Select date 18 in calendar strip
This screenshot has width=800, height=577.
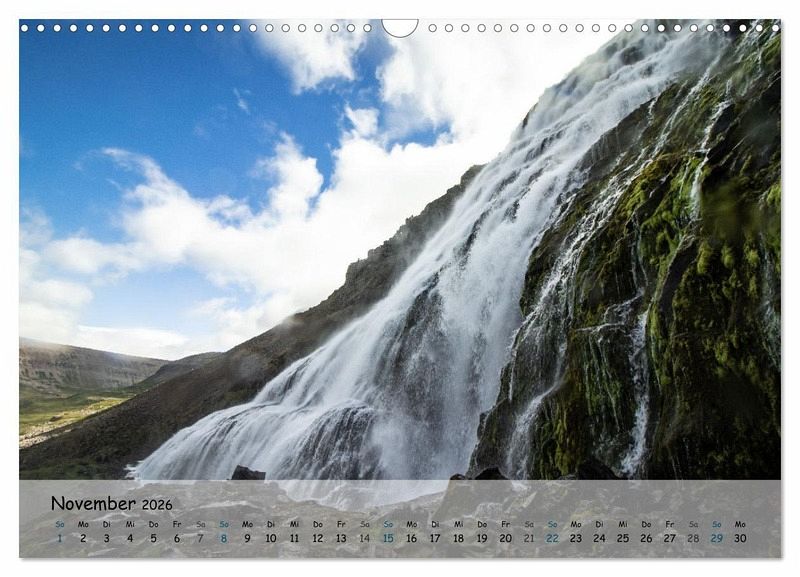459,538
